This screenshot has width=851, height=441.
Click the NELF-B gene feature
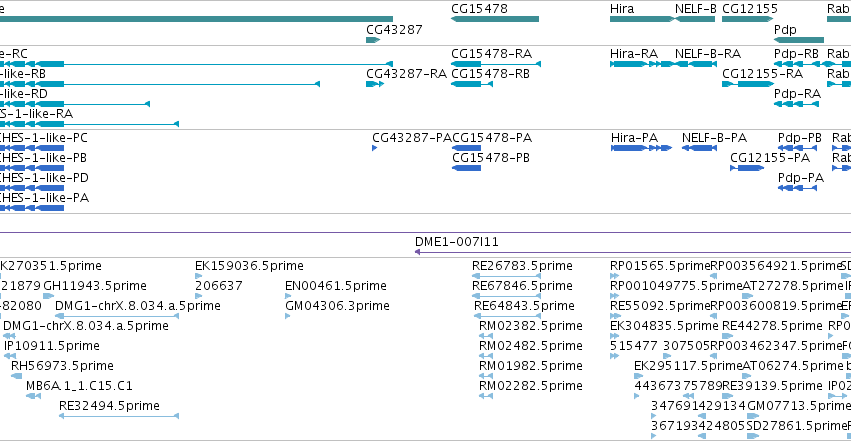pos(695,19)
